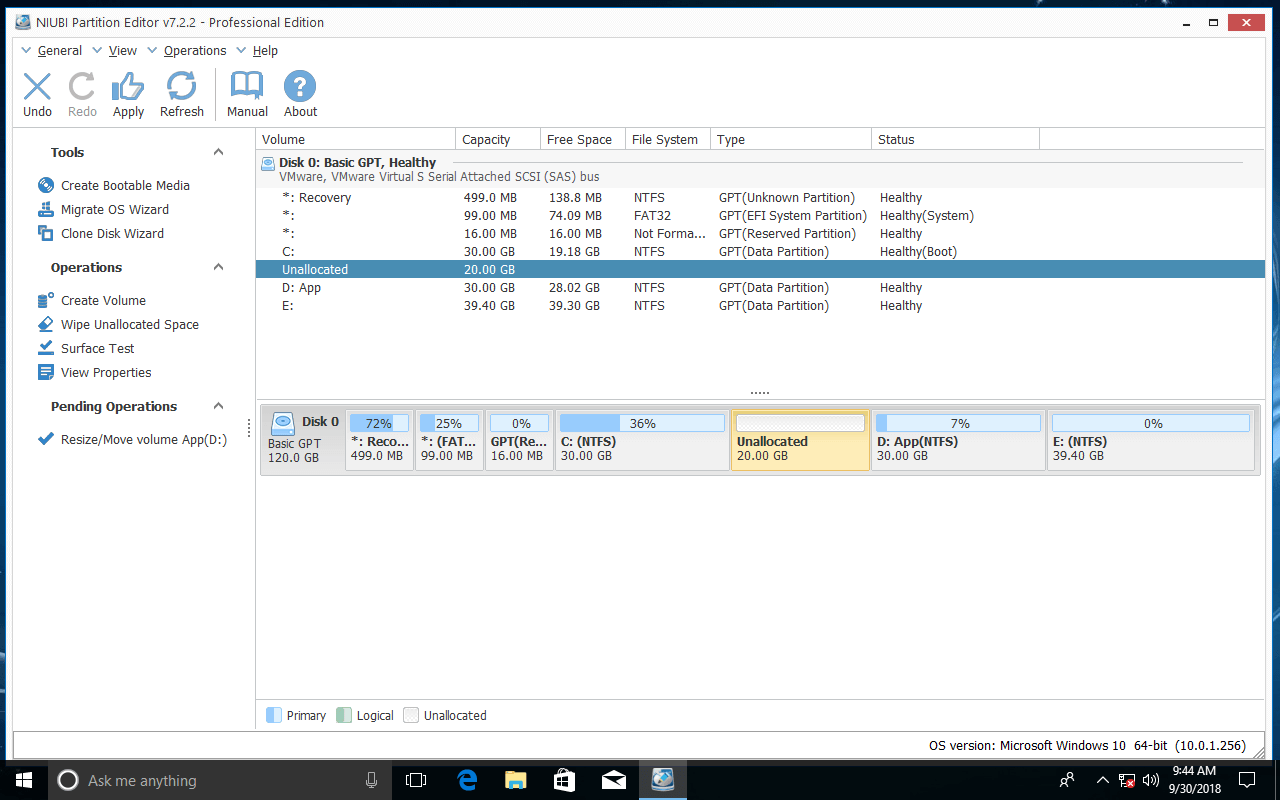Start the Migrate OS Wizard
The image size is (1280, 800).
115,209
